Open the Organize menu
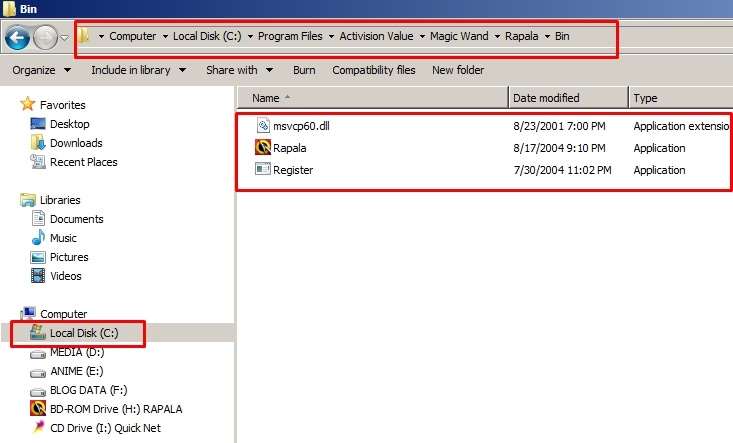This screenshot has width=733, height=443. (42, 70)
